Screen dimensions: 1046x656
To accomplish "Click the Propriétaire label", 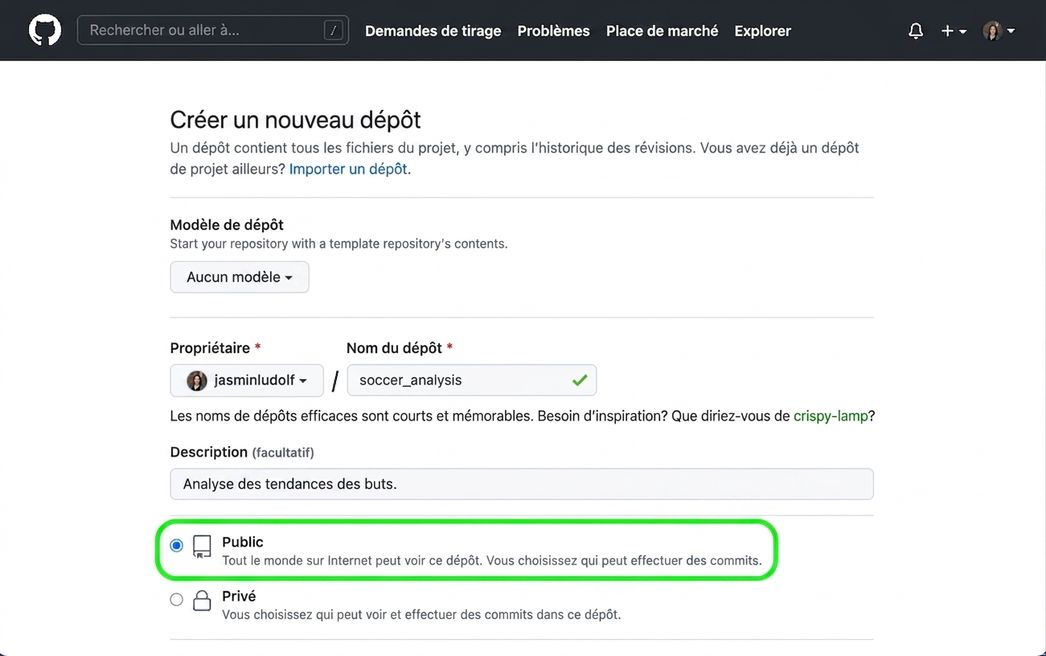I will pos(210,348).
